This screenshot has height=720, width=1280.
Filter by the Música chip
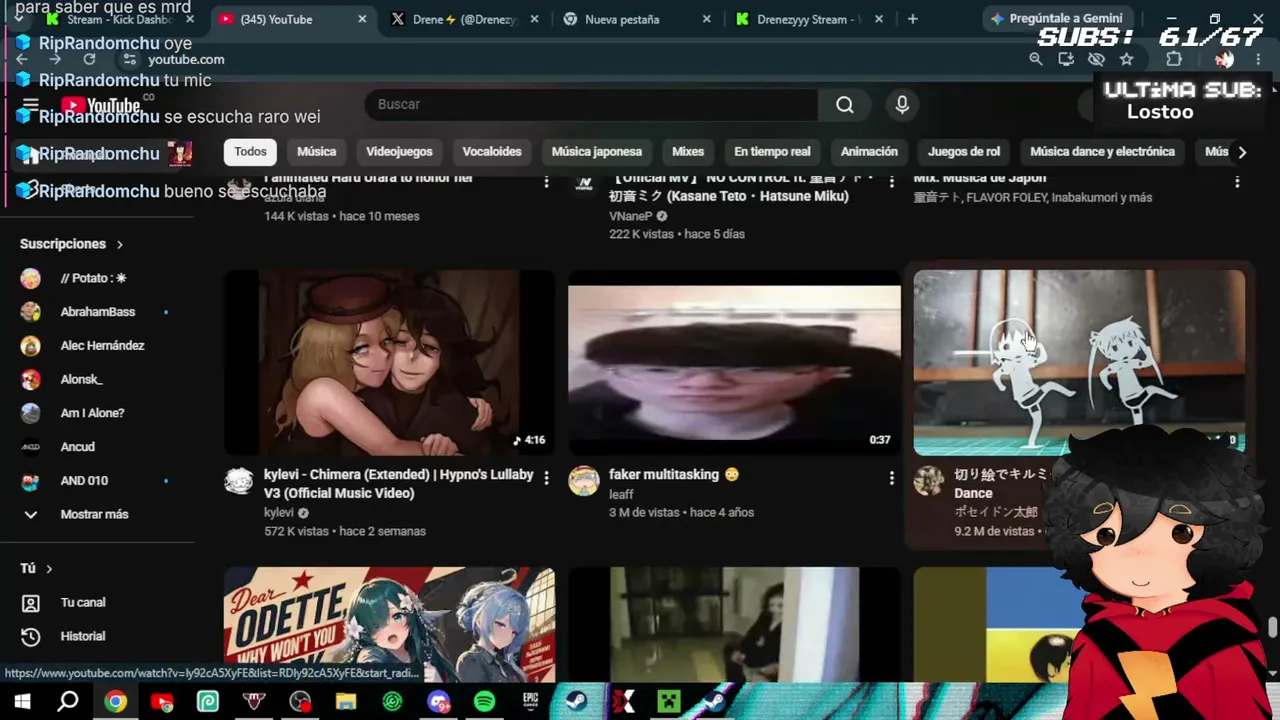coord(316,152)
